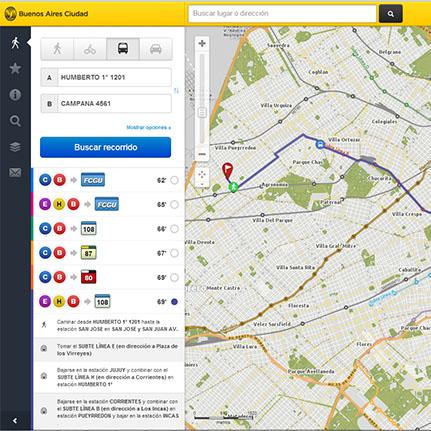Open the map layers icon in sidebar
The image size is (431, 431).
15,147
